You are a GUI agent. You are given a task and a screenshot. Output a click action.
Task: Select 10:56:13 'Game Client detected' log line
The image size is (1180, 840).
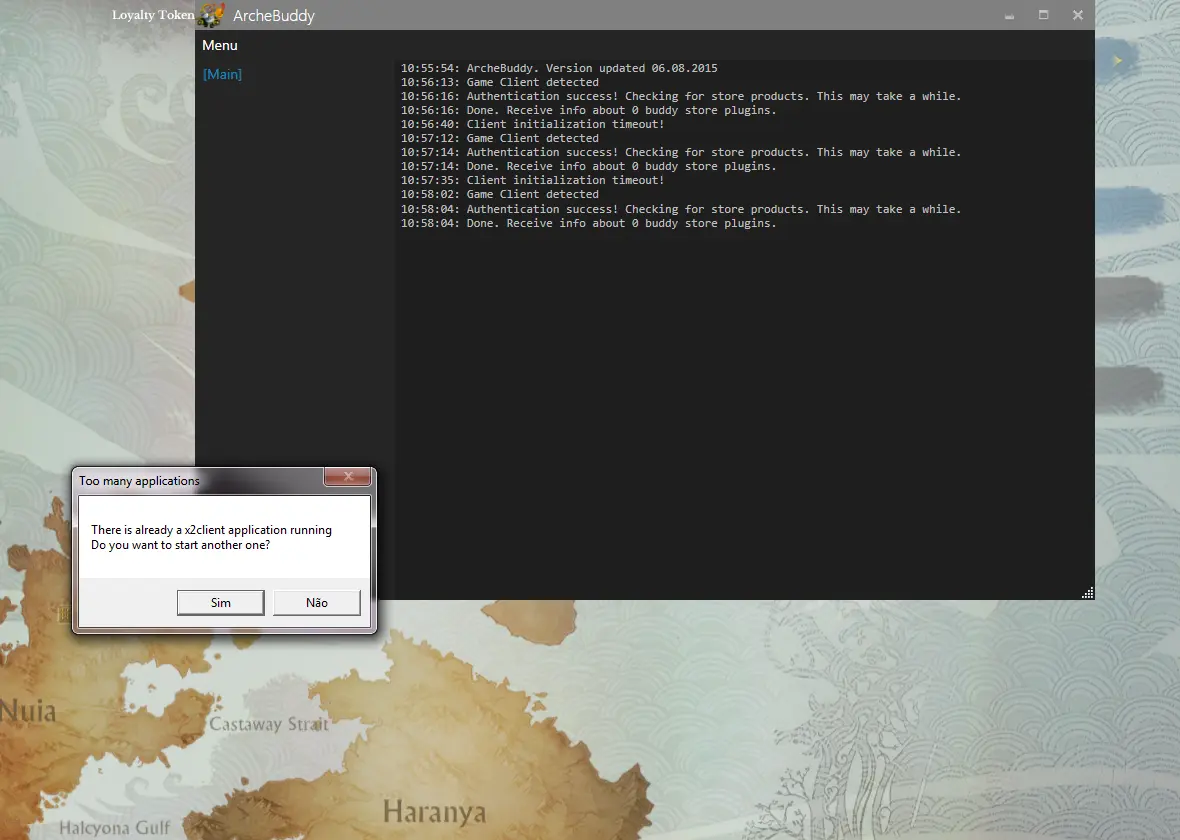[x=500, y=82]
